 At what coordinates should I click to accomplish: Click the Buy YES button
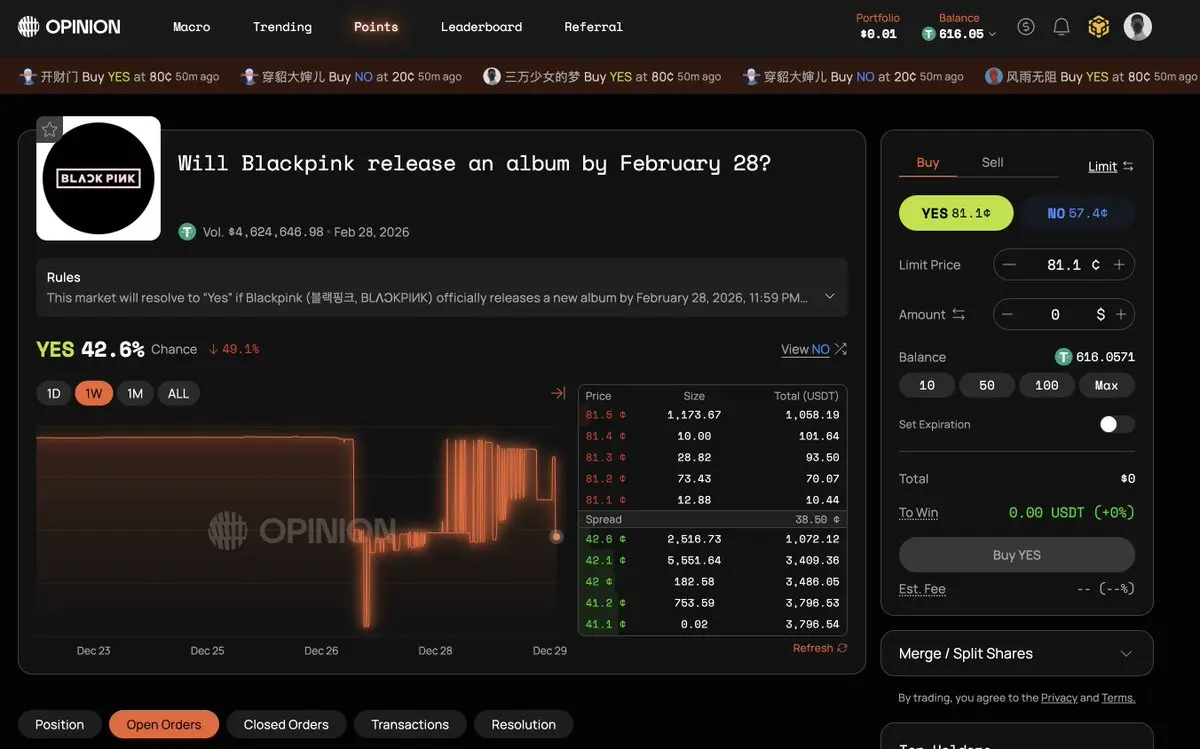1017,555
